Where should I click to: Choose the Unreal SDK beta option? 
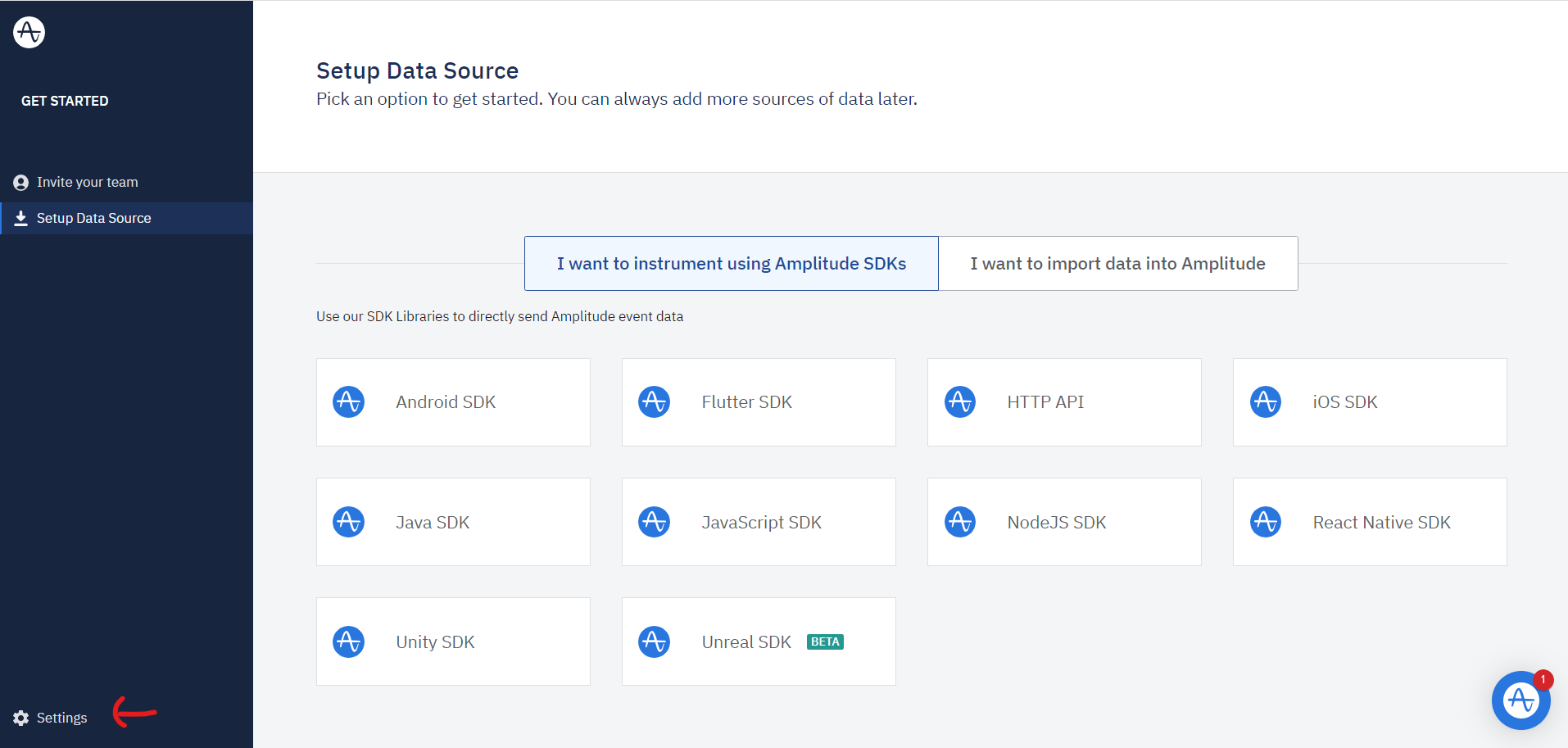(759, 641)
